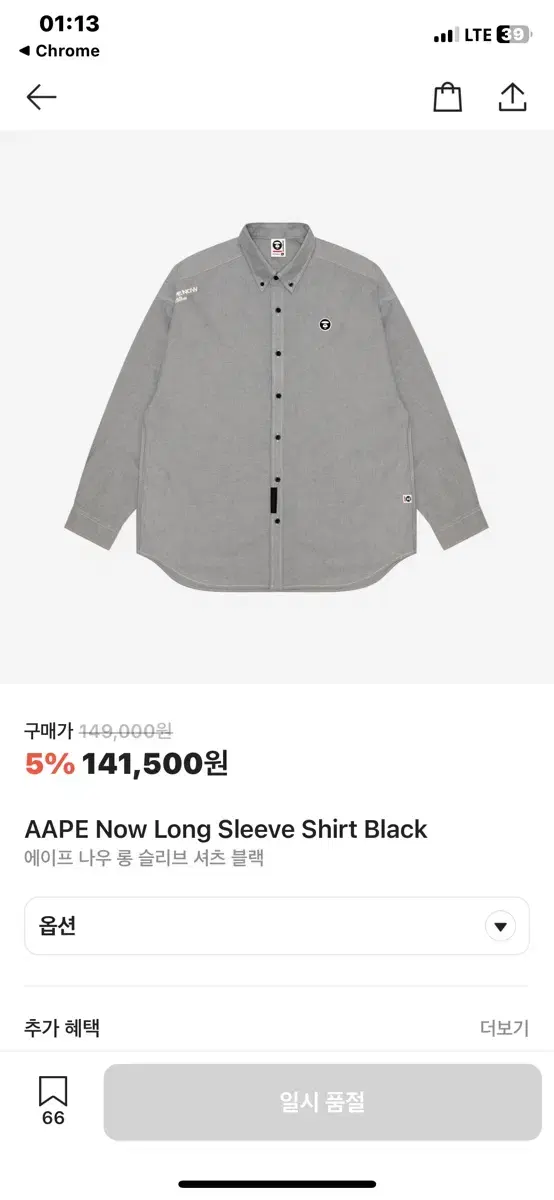Image resolution: width=554 pixels, height=1200 pixels.
Task: Tap the share upload icon
Action: tap(512, 96)
